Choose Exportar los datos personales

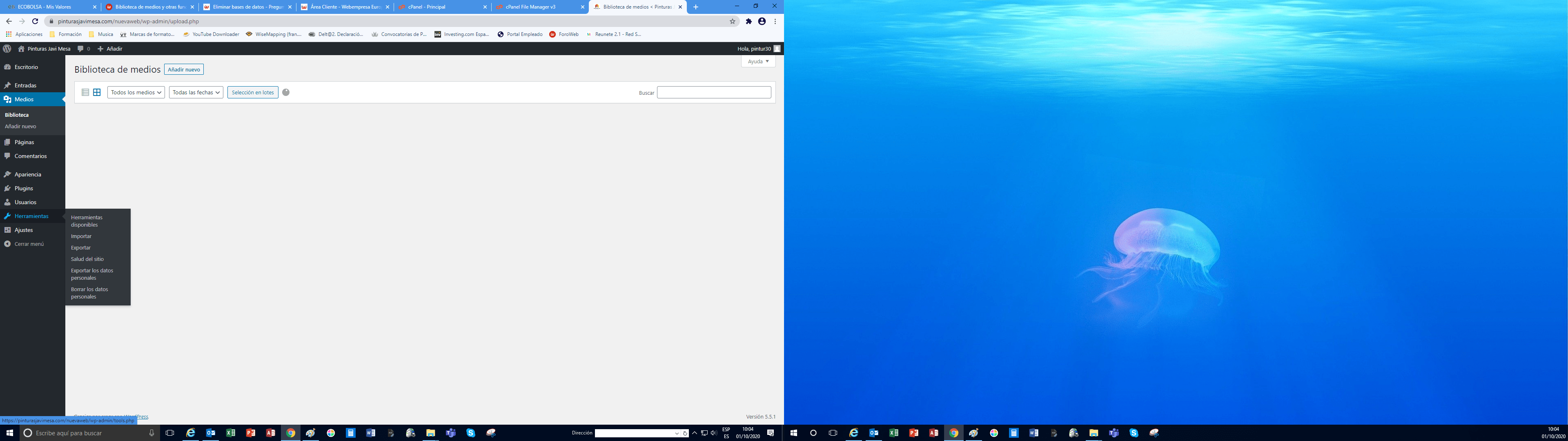pyautogui.click(x=98, y=274)
